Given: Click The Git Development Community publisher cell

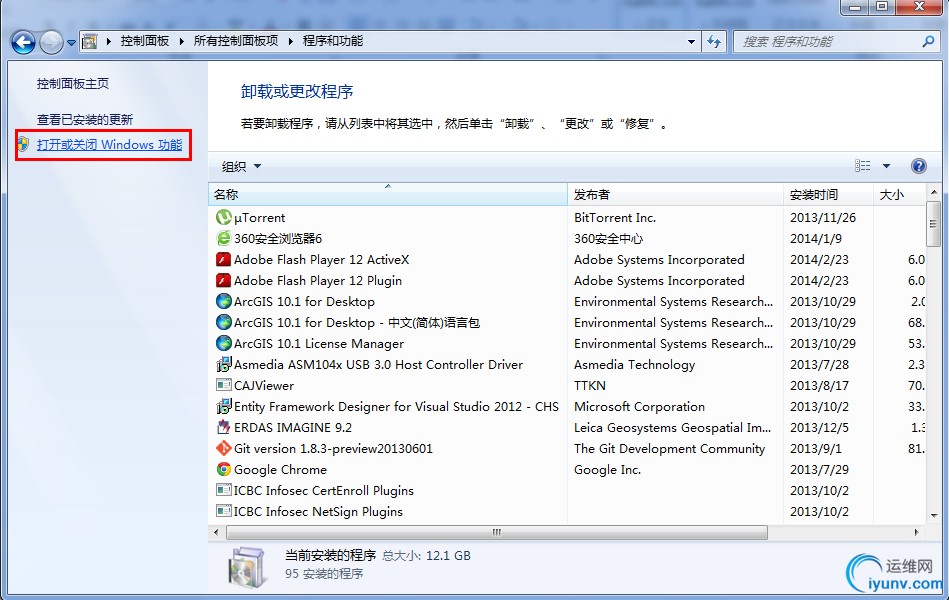Looking at the screenshot, I should pyautogui.click(x=669, y=449).
